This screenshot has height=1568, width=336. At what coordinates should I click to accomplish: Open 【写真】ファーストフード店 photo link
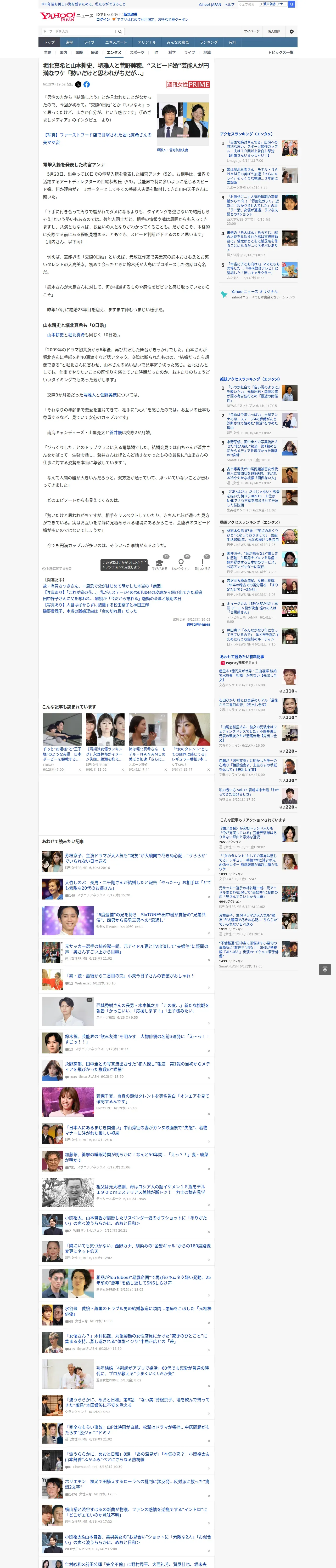coord(97,139)
